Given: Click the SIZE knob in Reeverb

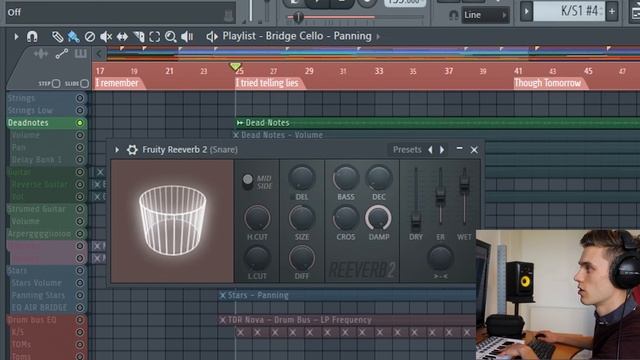Looking at the screenshot, I should pyautogui.click(x=302, y=218).
